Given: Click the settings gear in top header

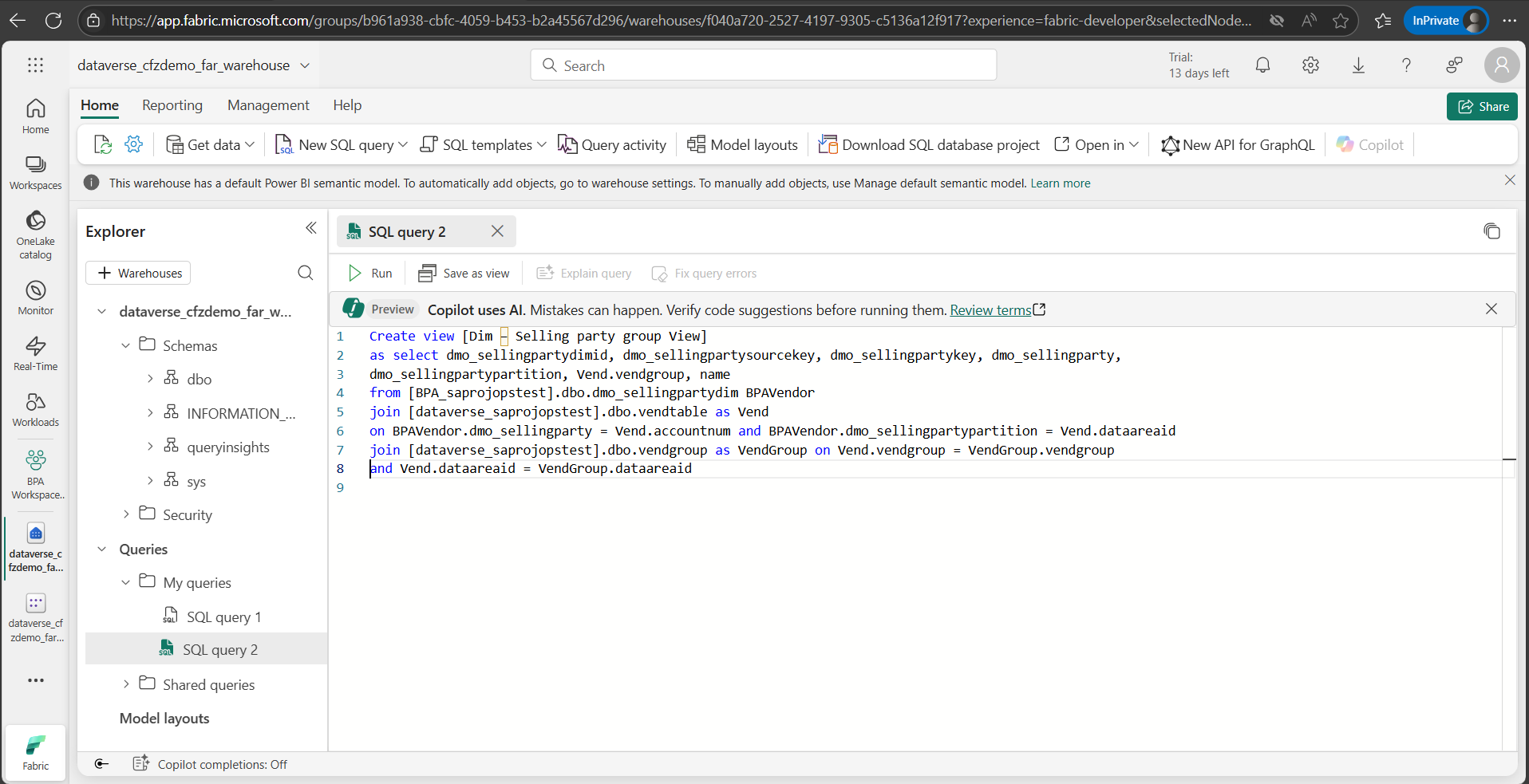Looking at the screenshot, I should coord(1310,65).
